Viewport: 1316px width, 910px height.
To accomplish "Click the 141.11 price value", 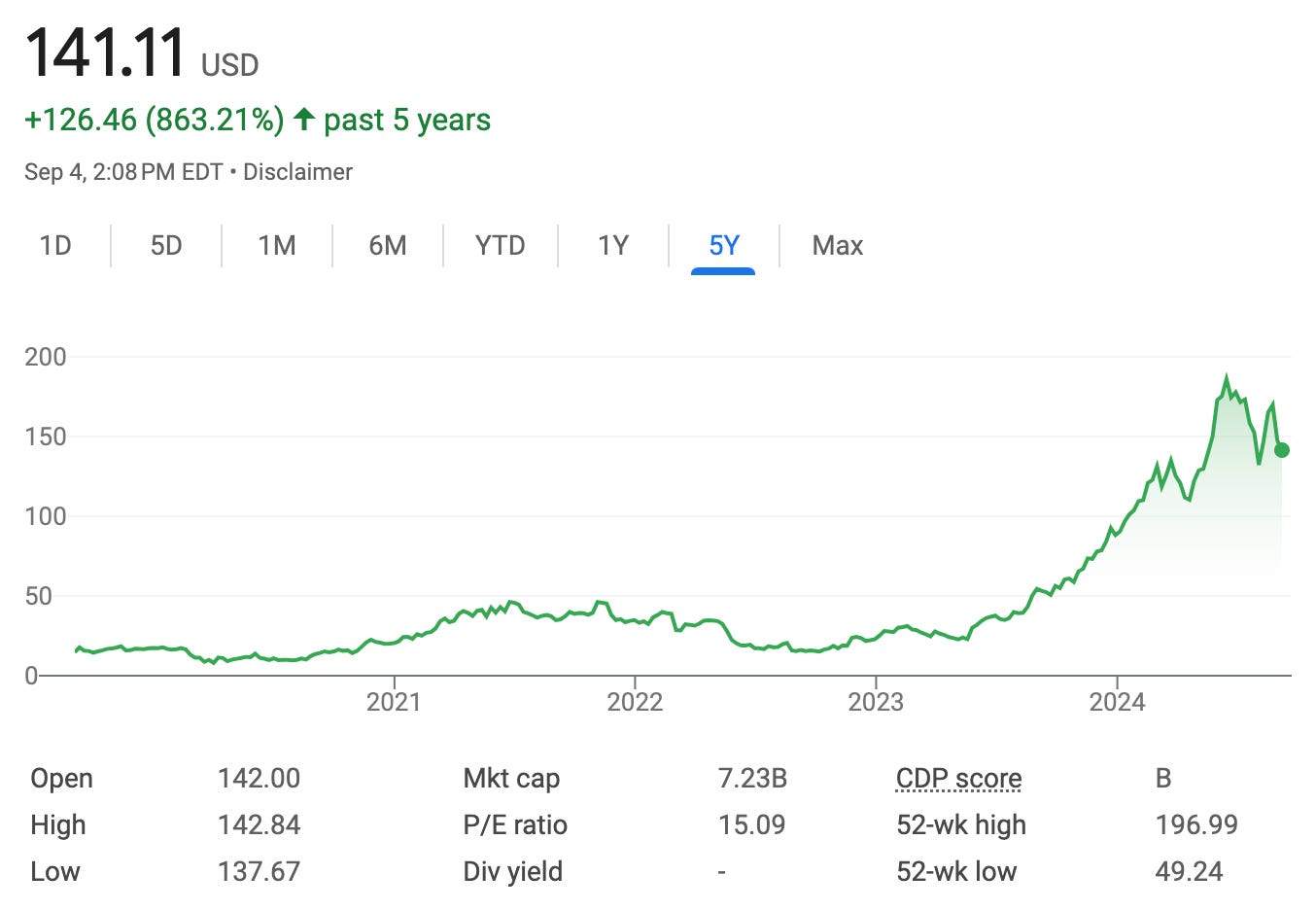I will point(105,53).
